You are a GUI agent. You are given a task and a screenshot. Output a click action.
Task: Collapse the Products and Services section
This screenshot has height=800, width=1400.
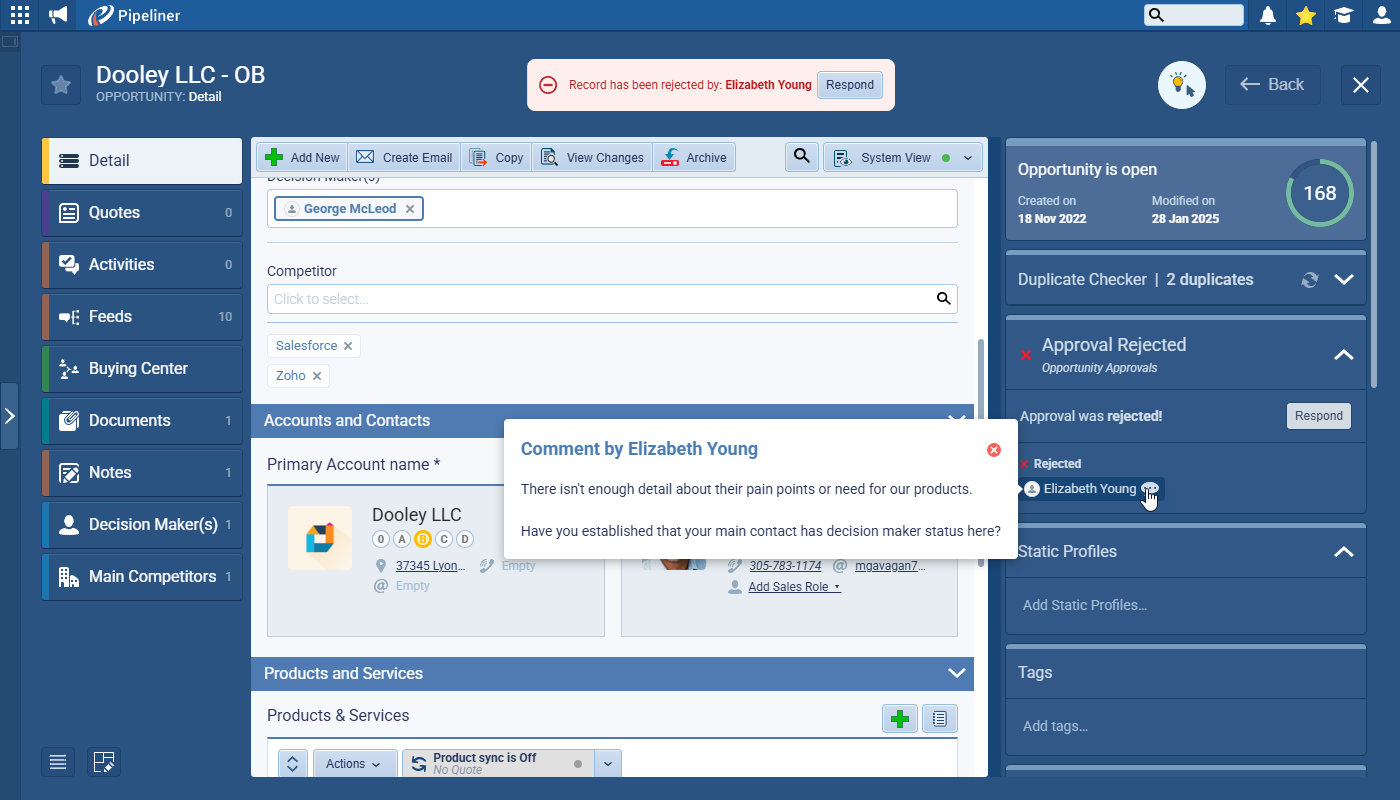tap(956, 673)
